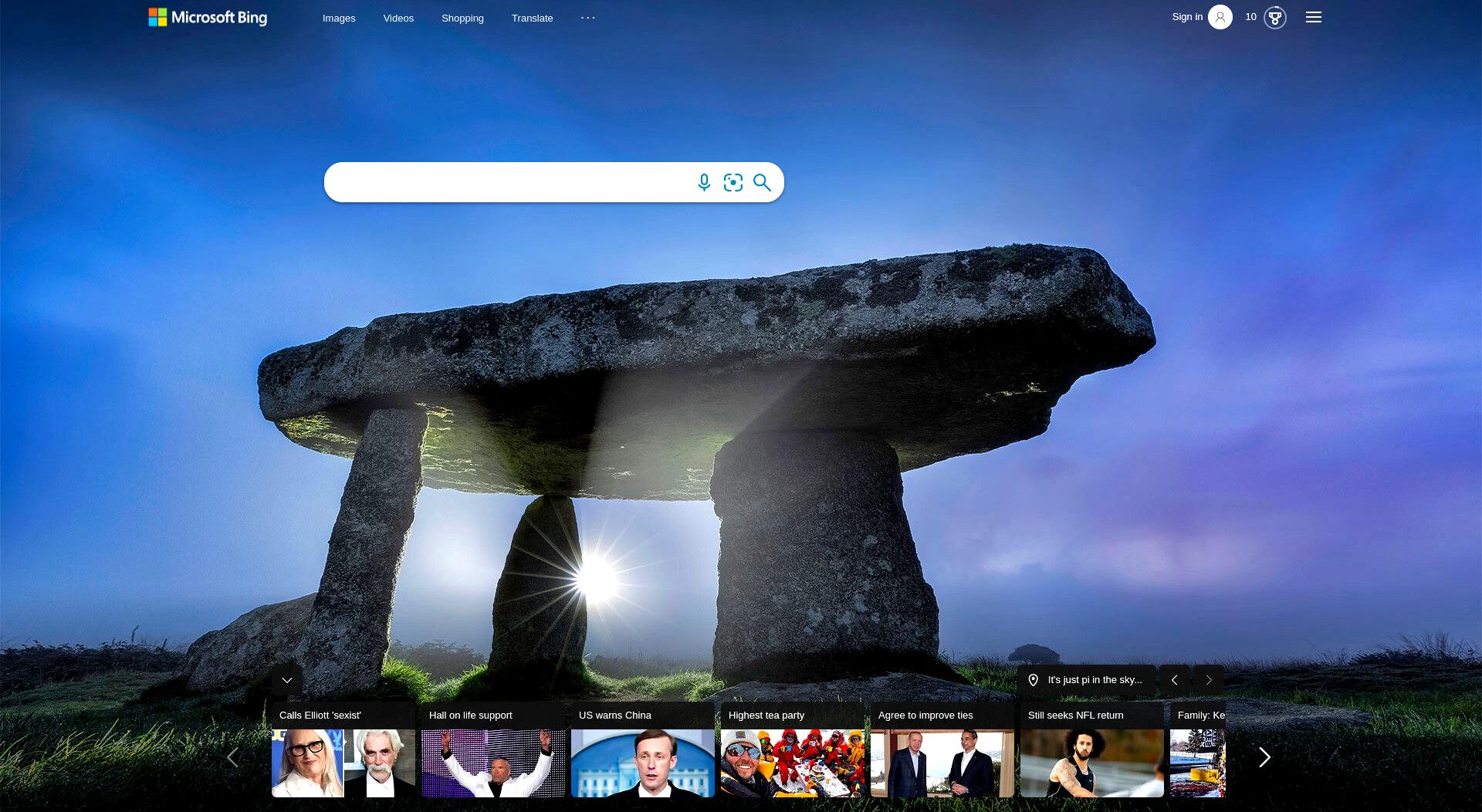The image size is (1482, 812).
Task: Show next background image
Action: click(x=1209, y=680)
